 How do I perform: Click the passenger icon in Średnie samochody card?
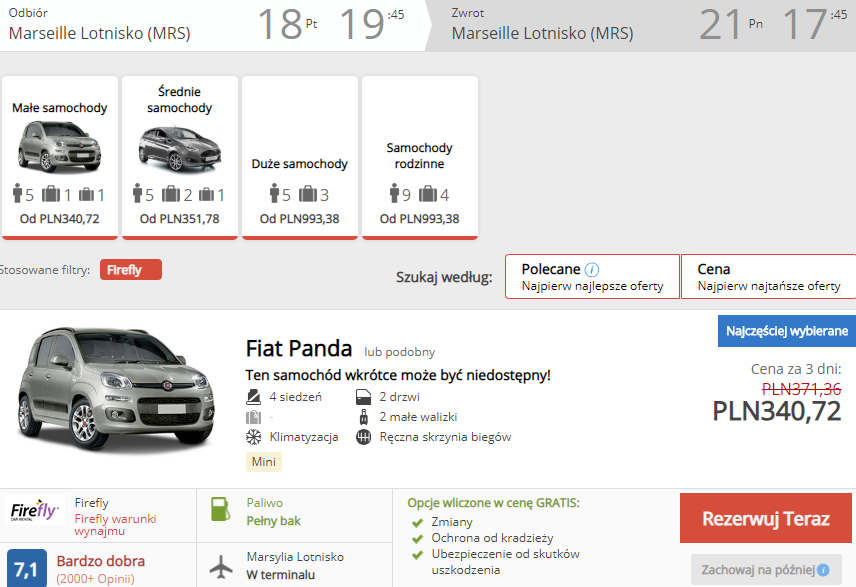pos(138,193)
